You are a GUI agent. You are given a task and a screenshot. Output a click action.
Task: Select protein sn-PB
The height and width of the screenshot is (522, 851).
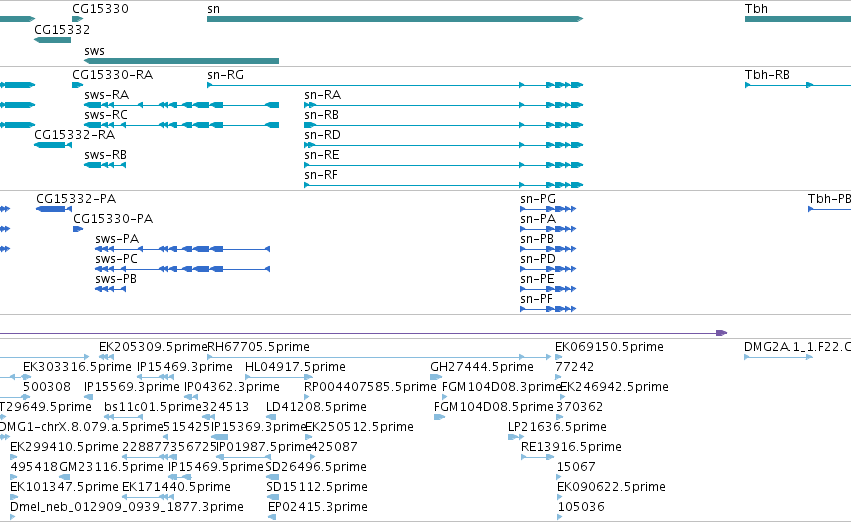(x=548, y=249)
